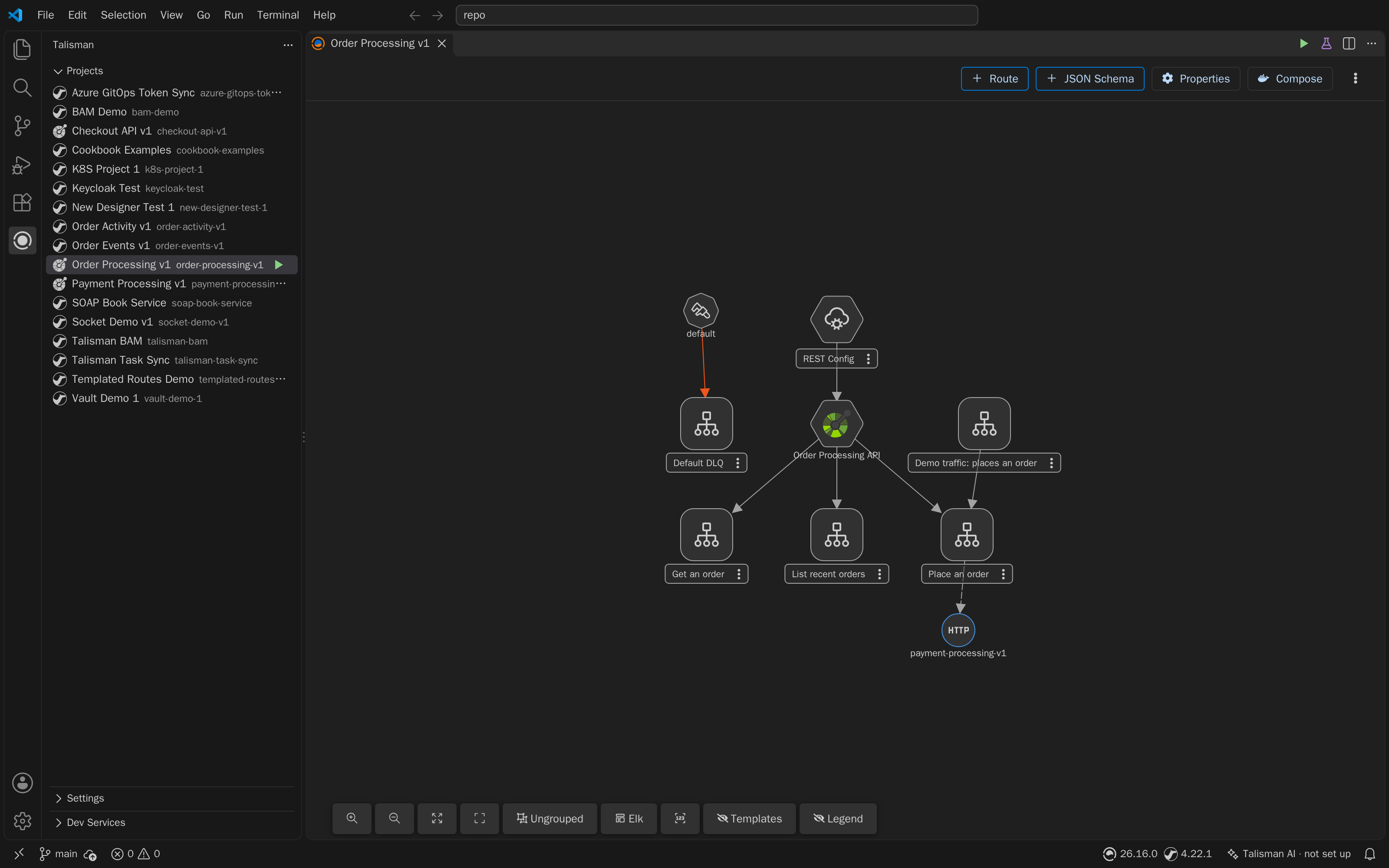This screenshot has height=868, width=1389.
Task: Select the Talisman activity bar icon
Action: (x=23, y=240)
